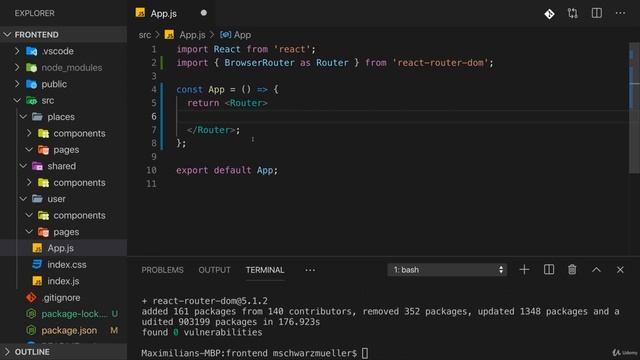
Task: Collapse the places folder chevron
Action: [x=23, y=117]
